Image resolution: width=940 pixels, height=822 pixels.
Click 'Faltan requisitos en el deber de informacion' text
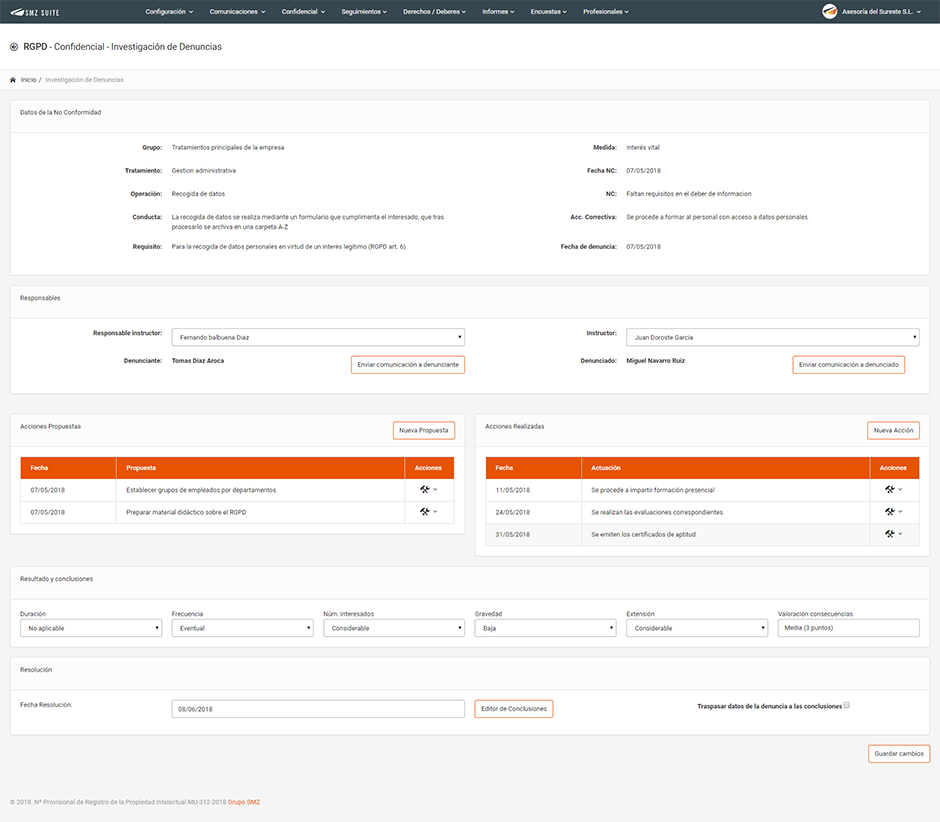[689, 194]
